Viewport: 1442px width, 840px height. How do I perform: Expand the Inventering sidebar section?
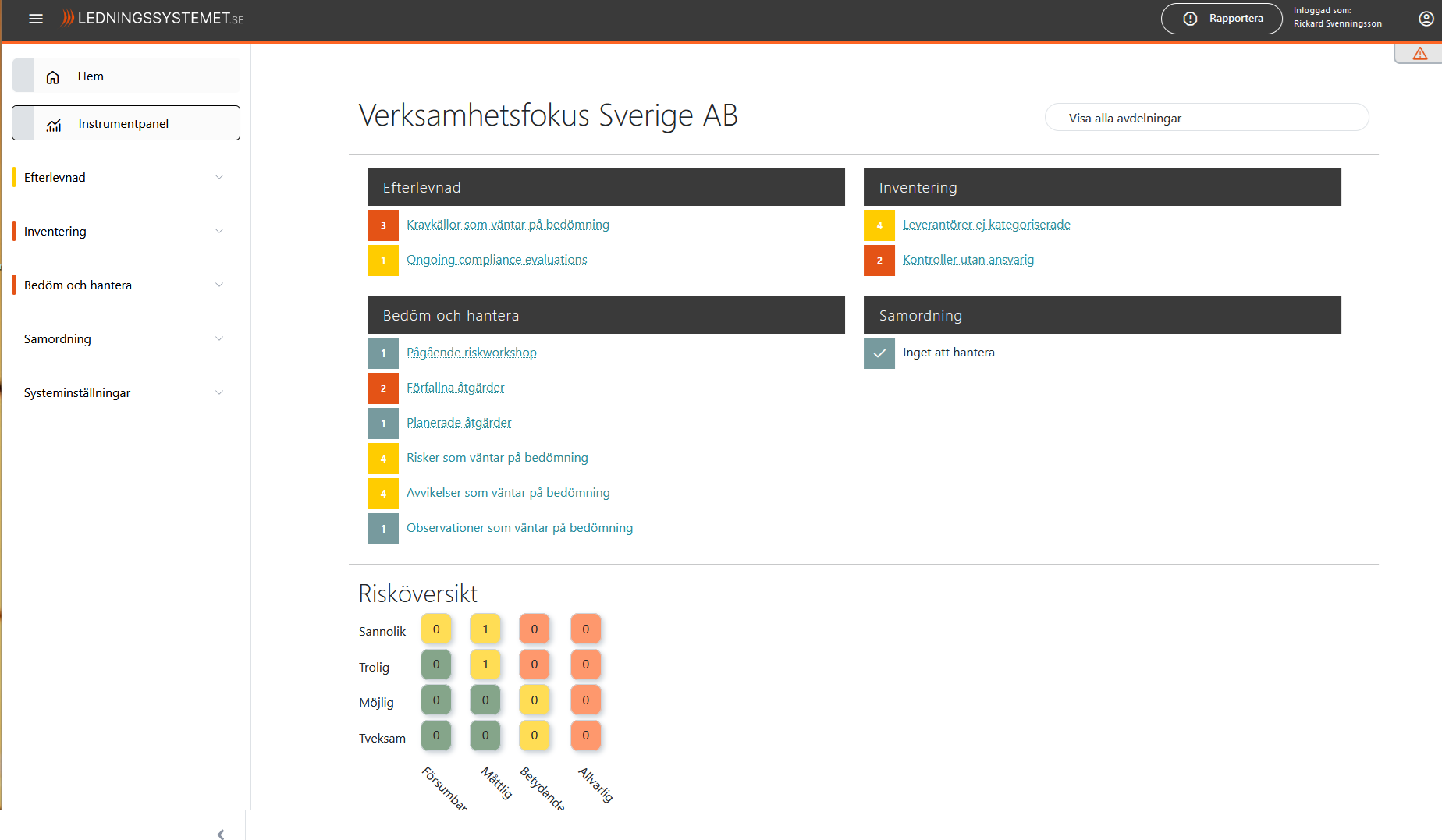pyautogui.click(x=219, y=232)
